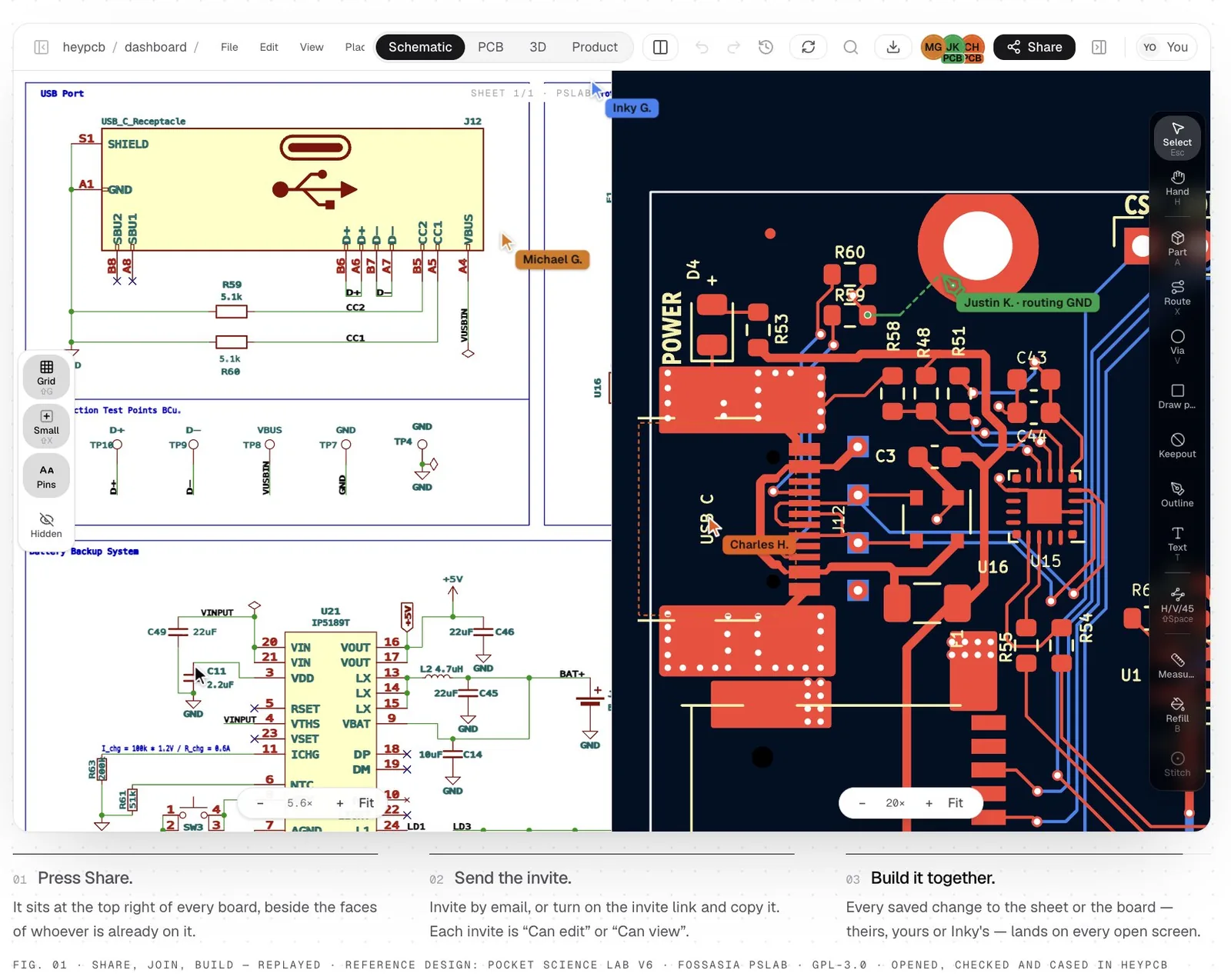
Task: Click the redo arrow
Action: [x=734, y=47]
